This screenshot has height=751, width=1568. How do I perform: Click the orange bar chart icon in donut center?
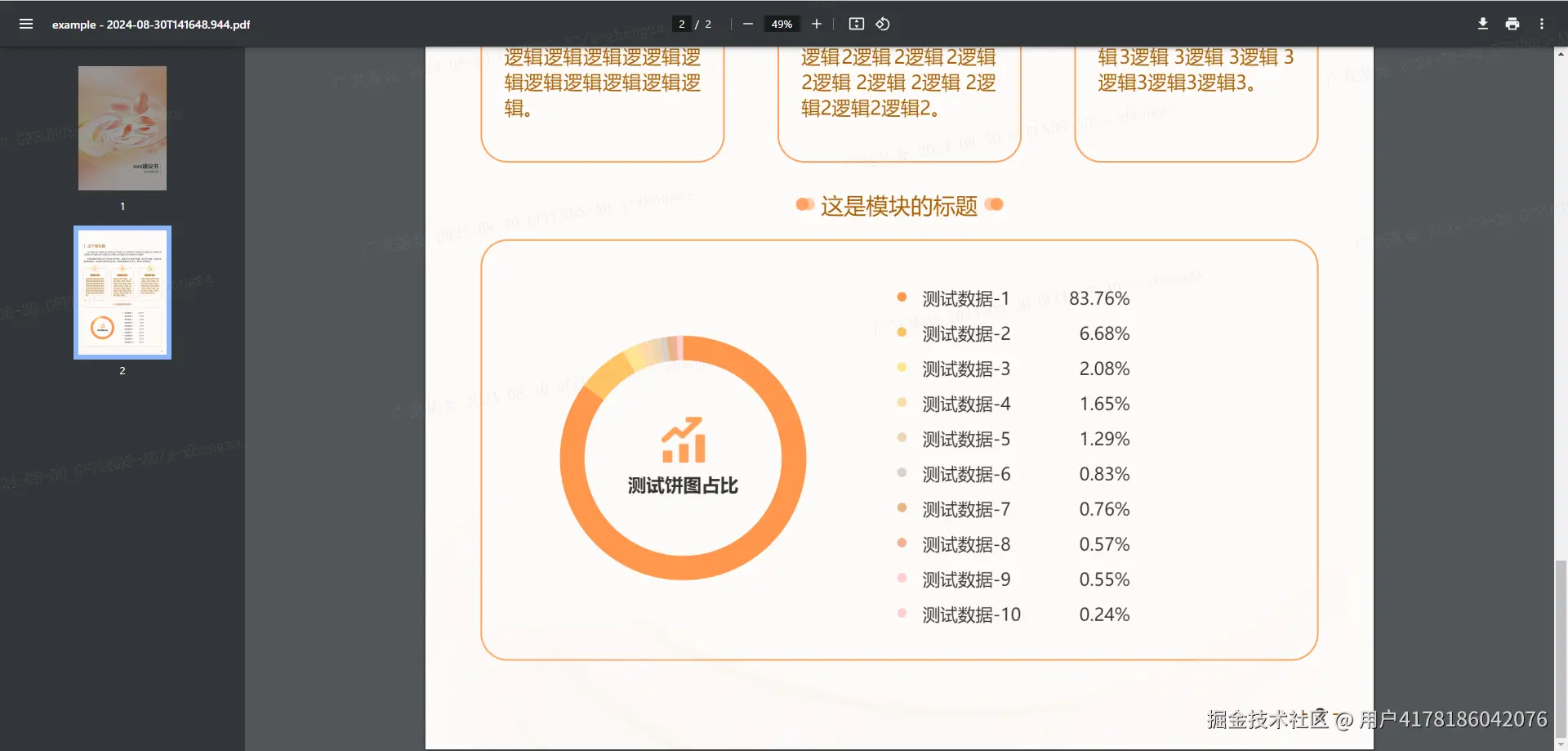(683, 440)
